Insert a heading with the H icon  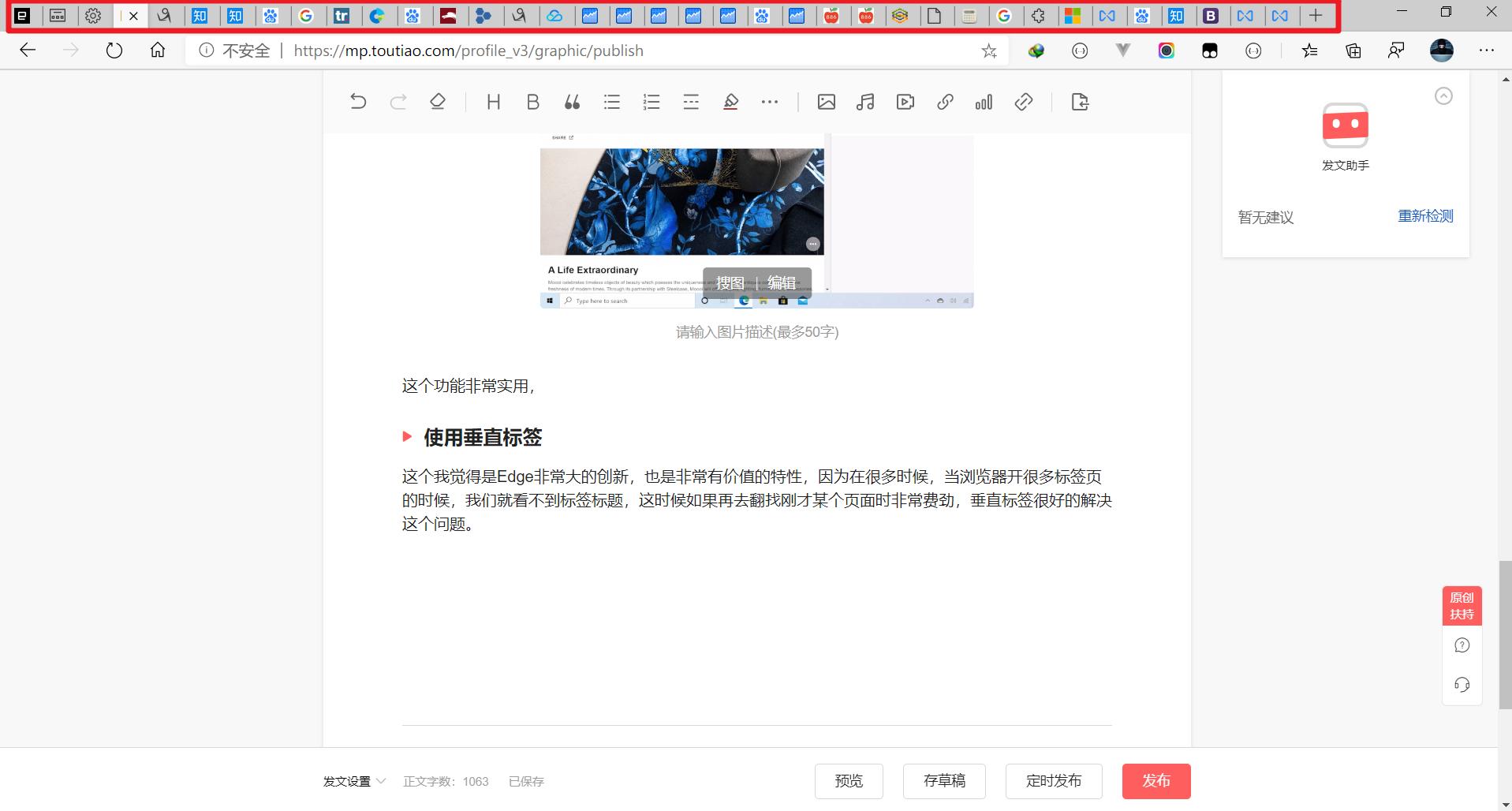click(x=494, y=101)
